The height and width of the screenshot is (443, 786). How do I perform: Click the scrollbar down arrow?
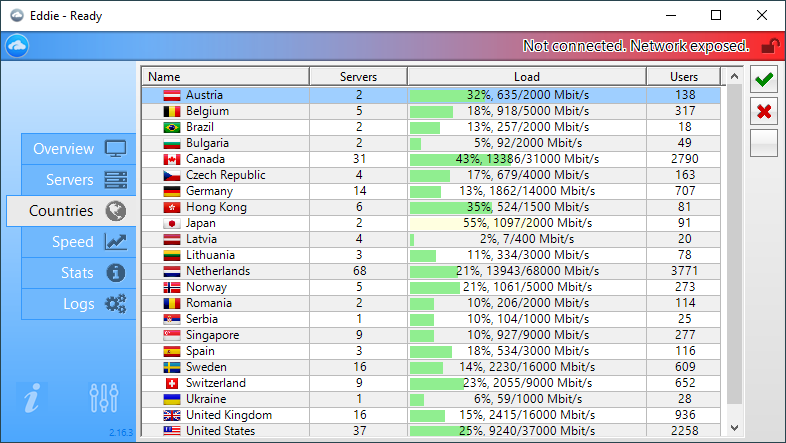[x=734, y=428]
